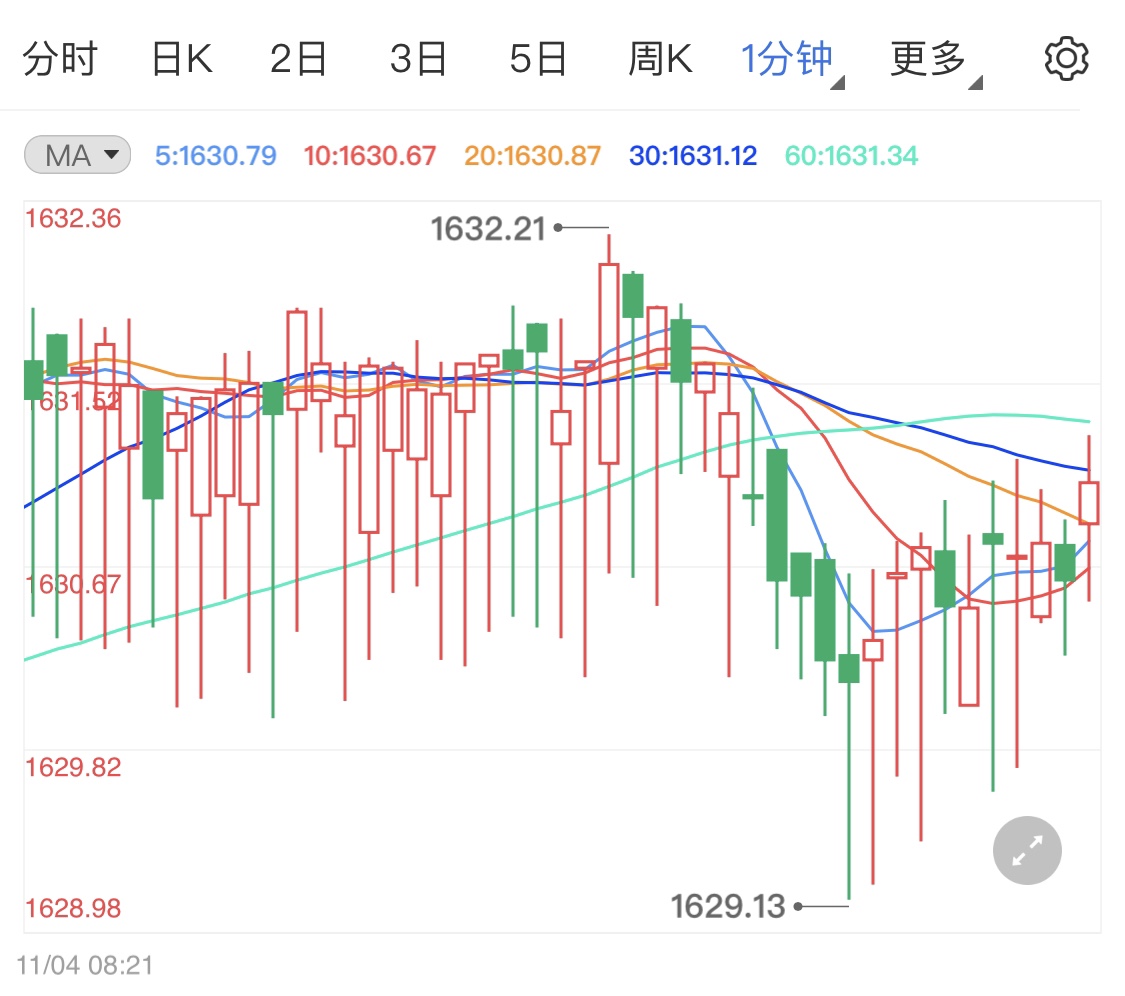
Task: Open the MA indicator dropdown
Action: [77, 155]
